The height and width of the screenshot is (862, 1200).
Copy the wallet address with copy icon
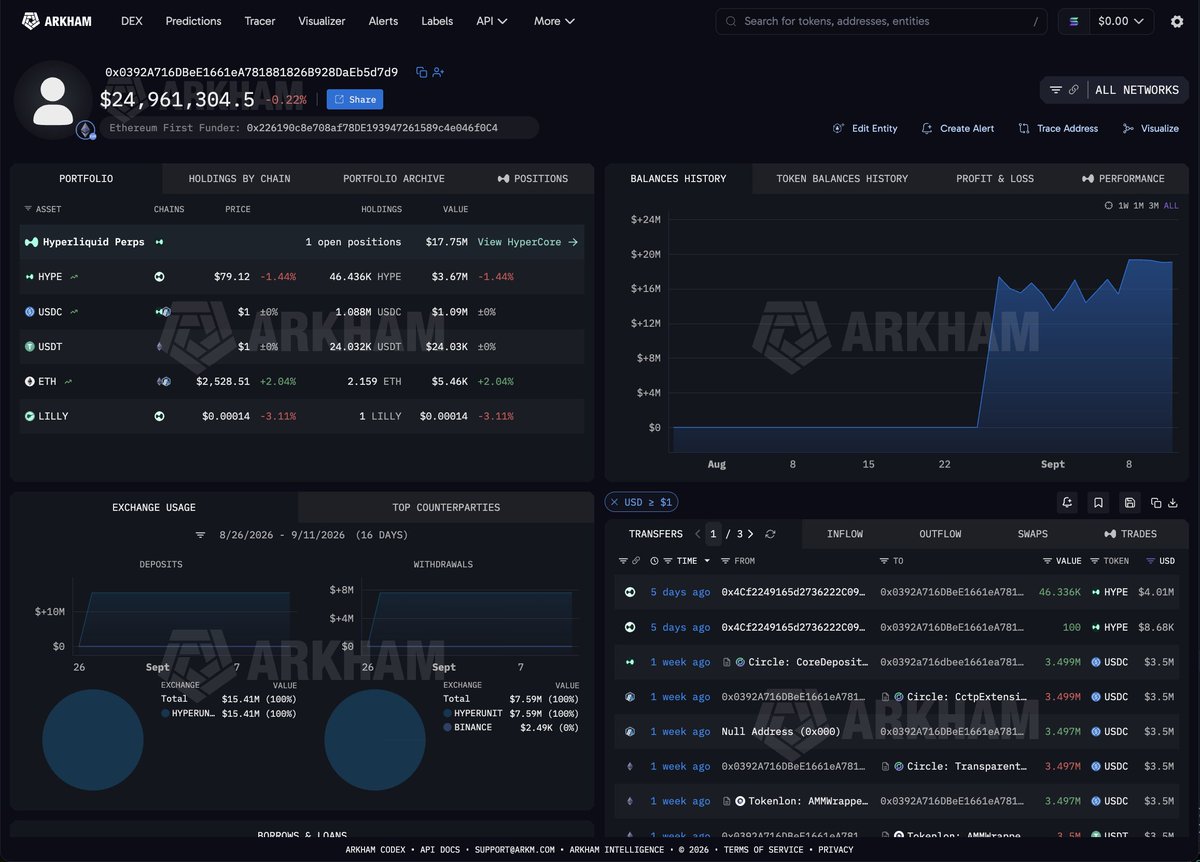tap(421, 72)
